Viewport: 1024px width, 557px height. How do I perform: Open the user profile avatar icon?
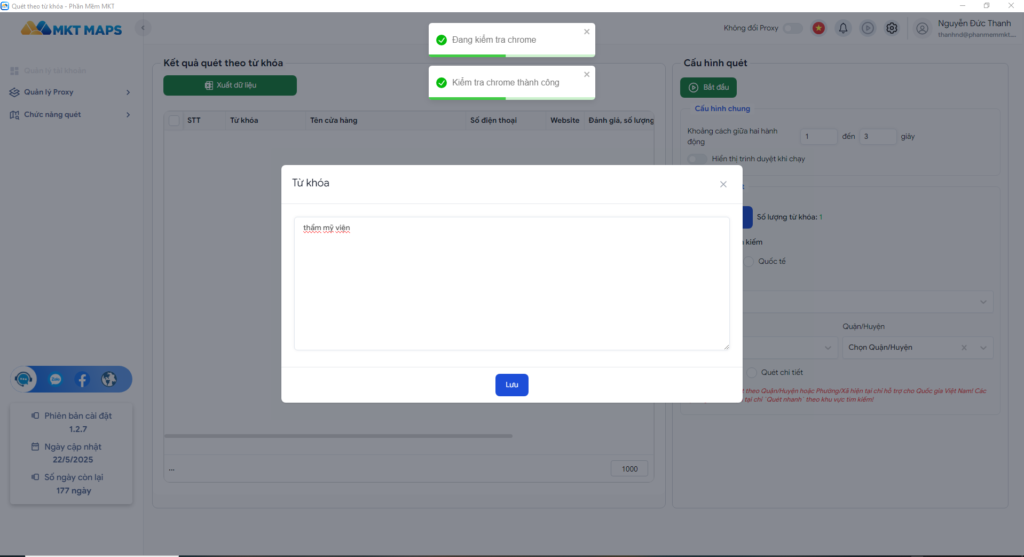coord(922,28)
